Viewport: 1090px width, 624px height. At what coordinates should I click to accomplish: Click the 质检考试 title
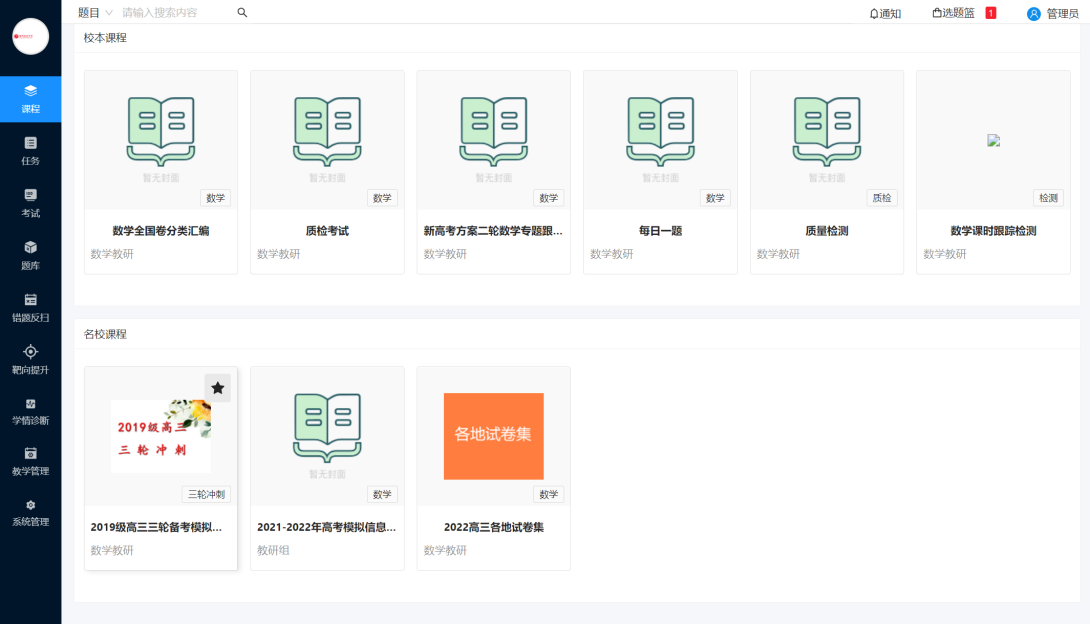coord(327,231)
